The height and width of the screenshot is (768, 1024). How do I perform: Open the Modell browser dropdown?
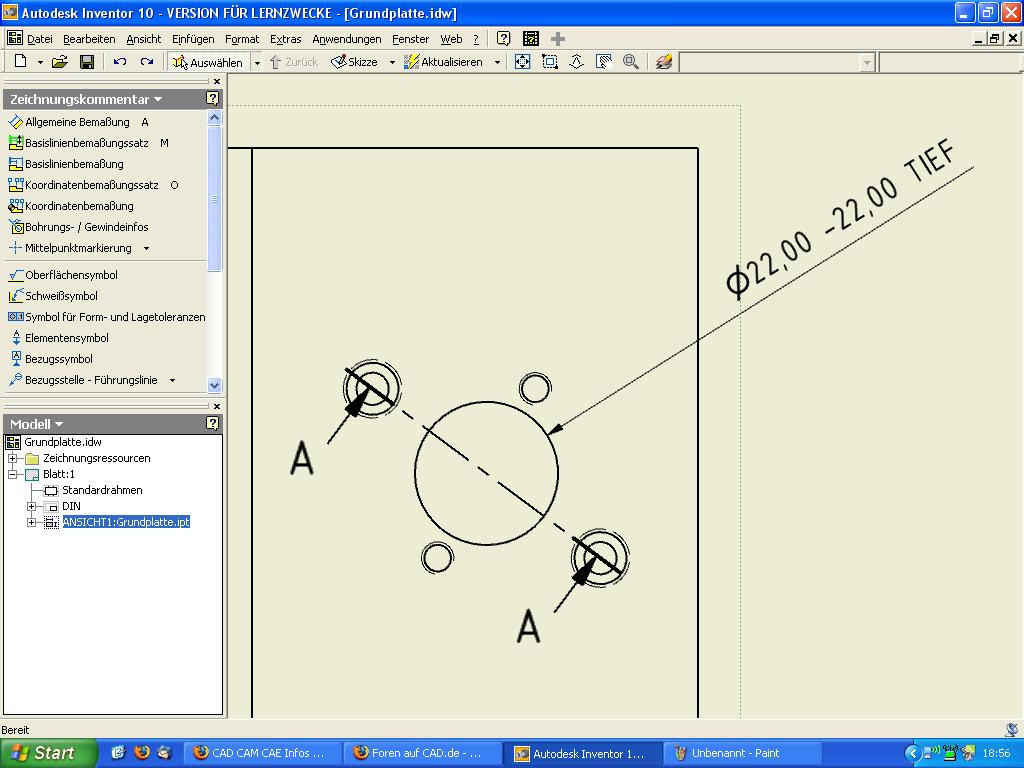[59, 425]
